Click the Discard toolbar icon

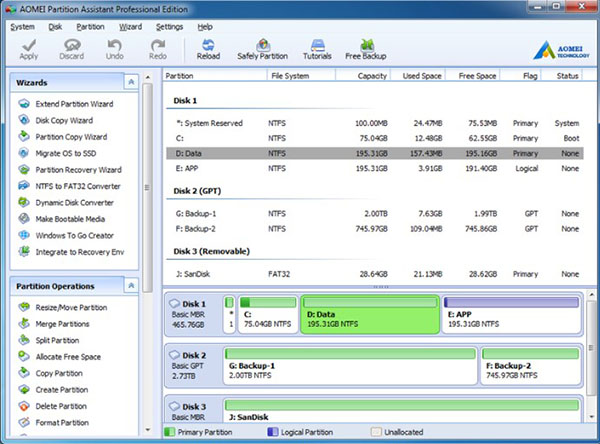(72, 49)
